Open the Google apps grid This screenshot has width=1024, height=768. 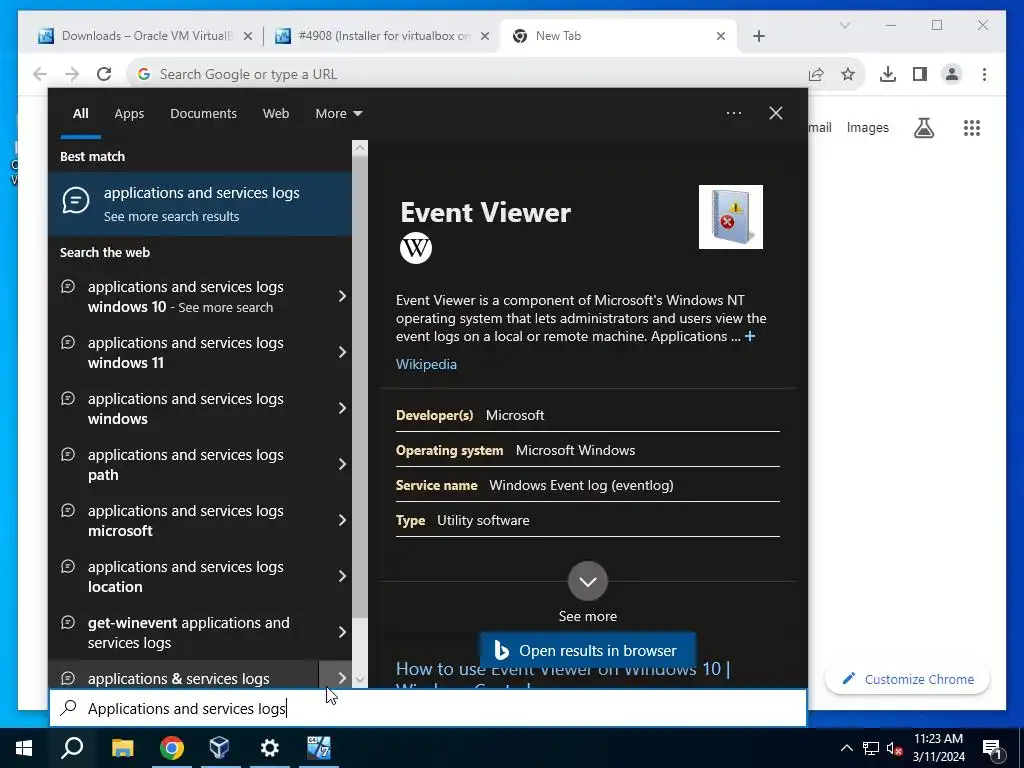tap(972, 128)
